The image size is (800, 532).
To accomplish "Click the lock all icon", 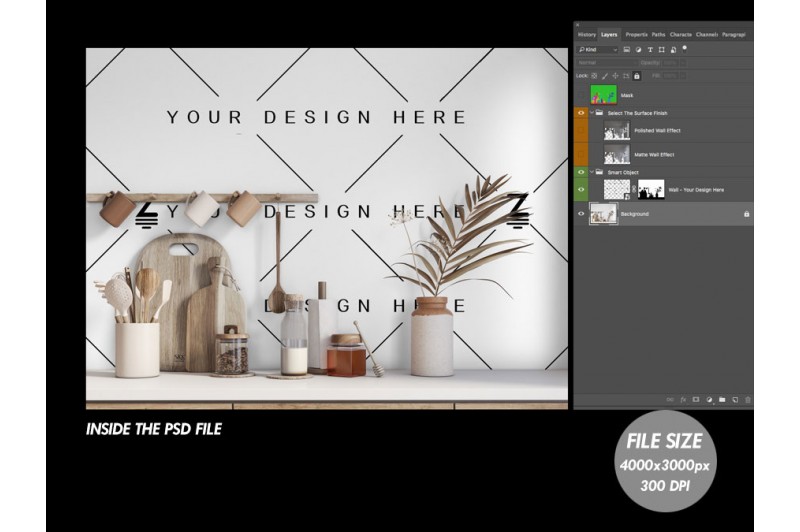I will [637, 76].
